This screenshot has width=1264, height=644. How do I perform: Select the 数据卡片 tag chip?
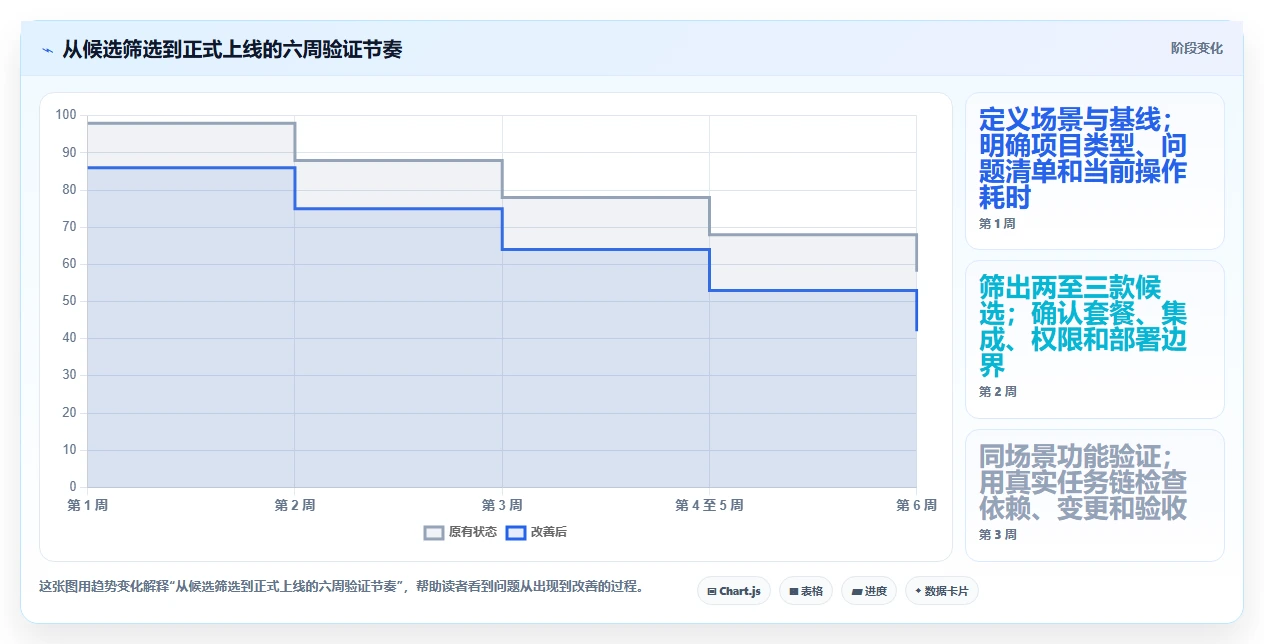942,591
